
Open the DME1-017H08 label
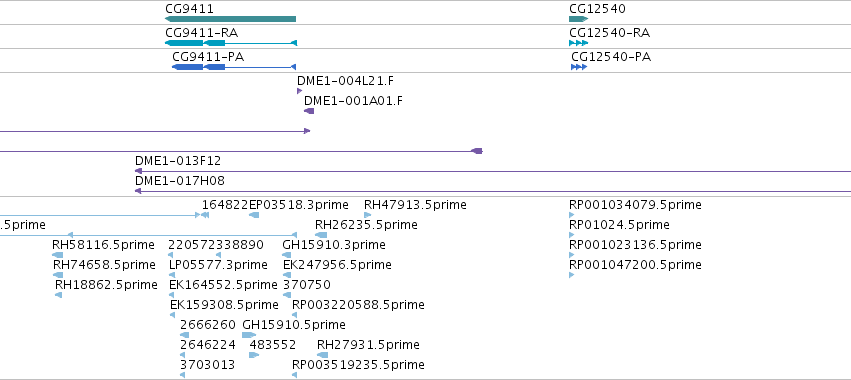point(180,180)
